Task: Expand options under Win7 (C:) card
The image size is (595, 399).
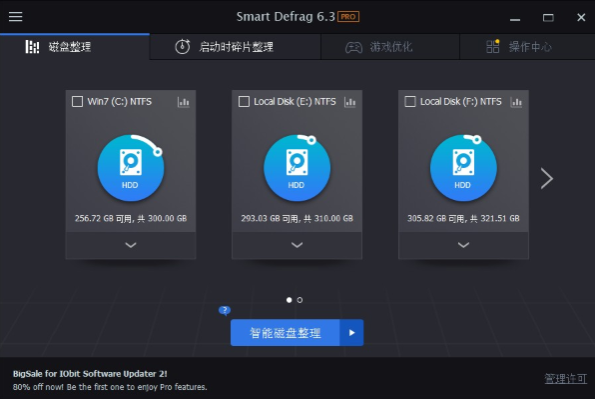Action: (131, 245)
